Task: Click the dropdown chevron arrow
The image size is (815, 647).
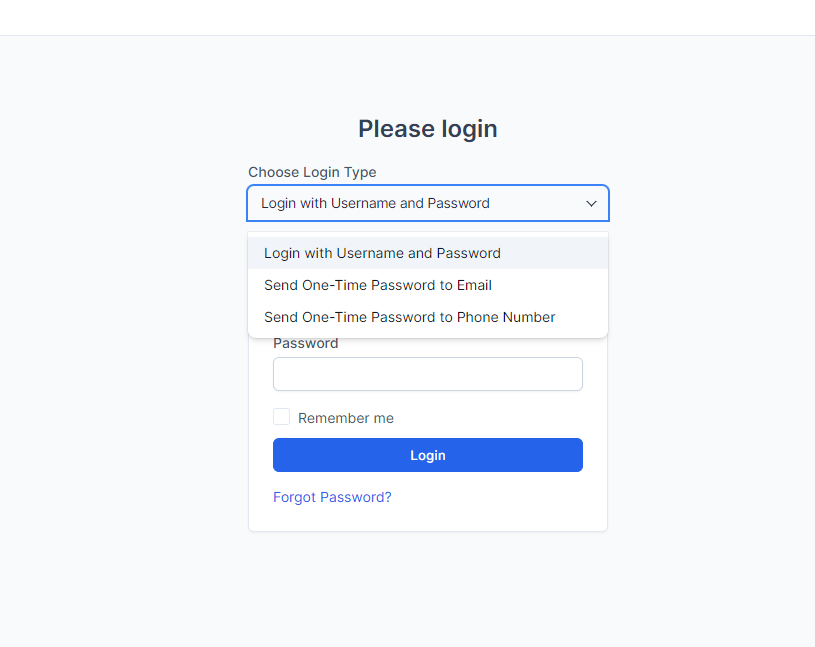Action: (591, 203)
